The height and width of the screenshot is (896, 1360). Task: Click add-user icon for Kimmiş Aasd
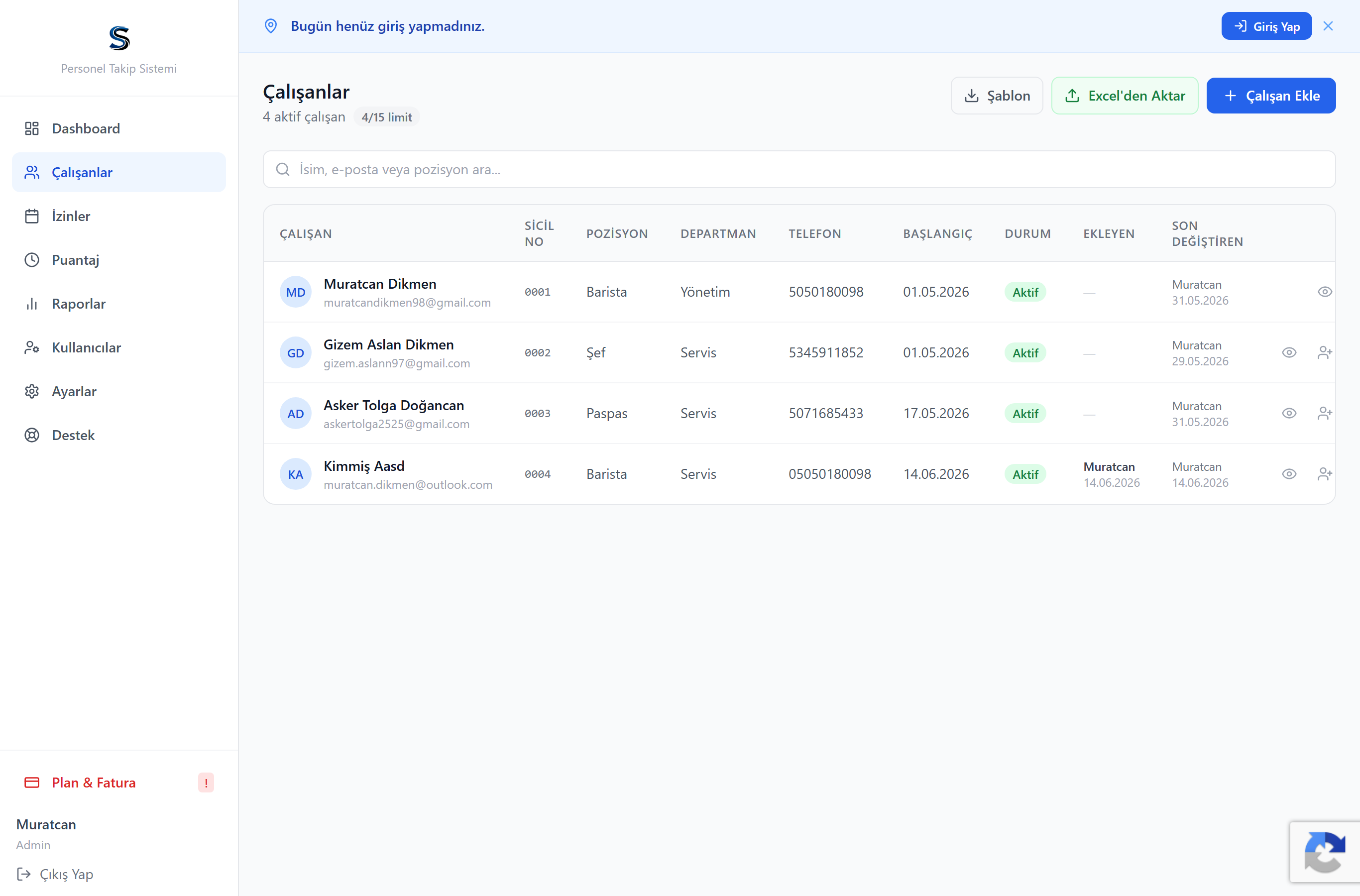1325,474
